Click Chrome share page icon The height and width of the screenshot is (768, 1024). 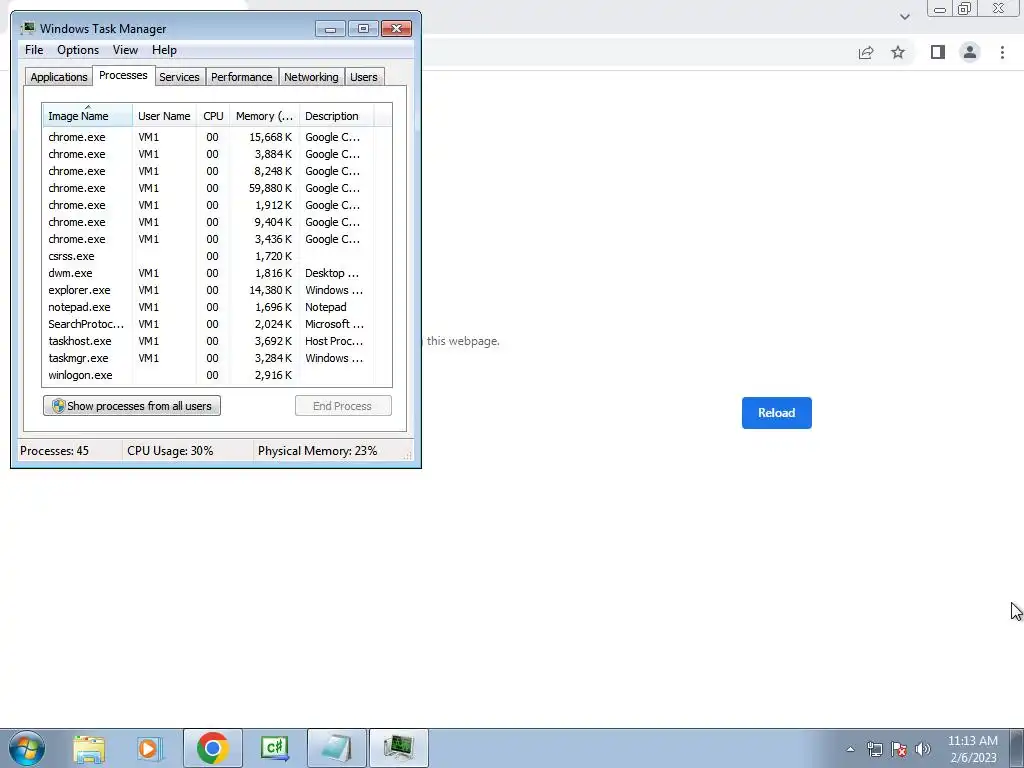click(x=866, y=52)
